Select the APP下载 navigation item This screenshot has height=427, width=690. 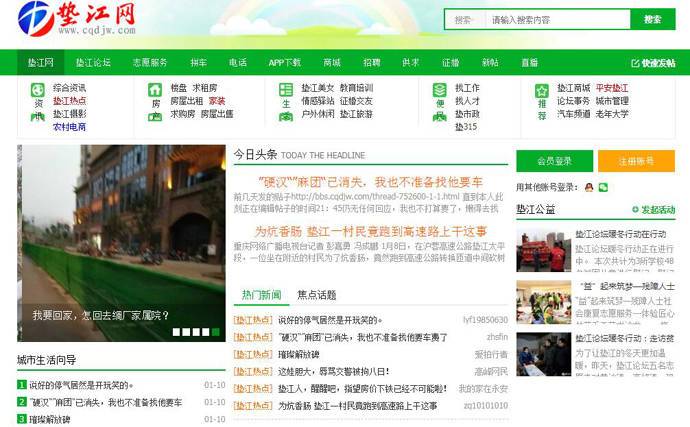284,62
